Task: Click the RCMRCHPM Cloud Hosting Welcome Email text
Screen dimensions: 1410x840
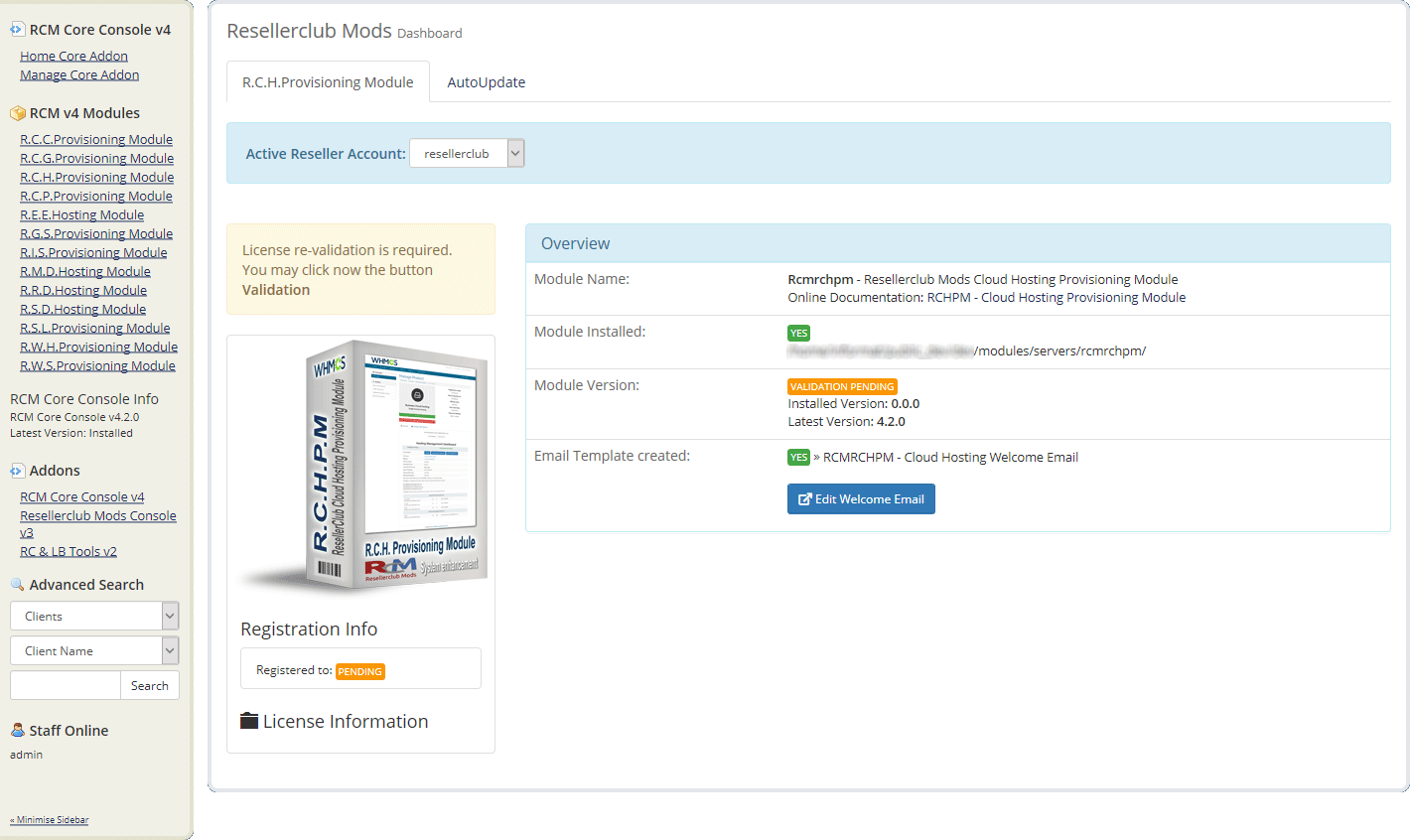Action: 950,457
